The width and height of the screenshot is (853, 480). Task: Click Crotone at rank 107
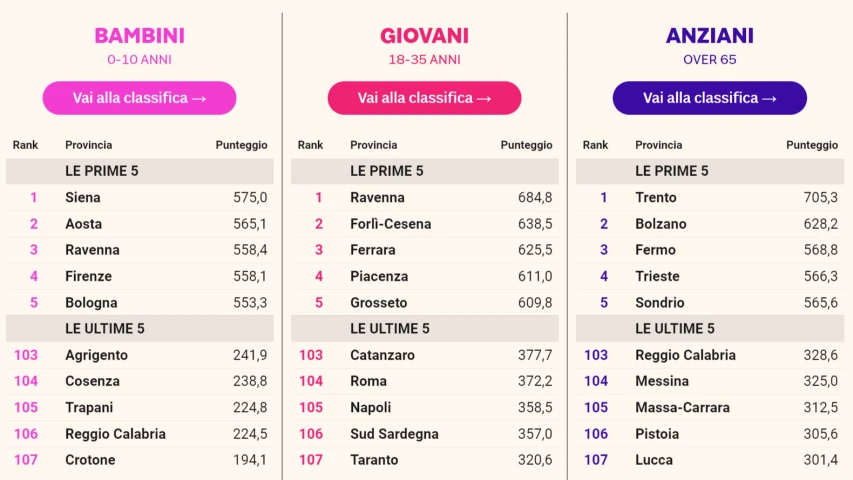pyautogui.click(x=90, y=460)
